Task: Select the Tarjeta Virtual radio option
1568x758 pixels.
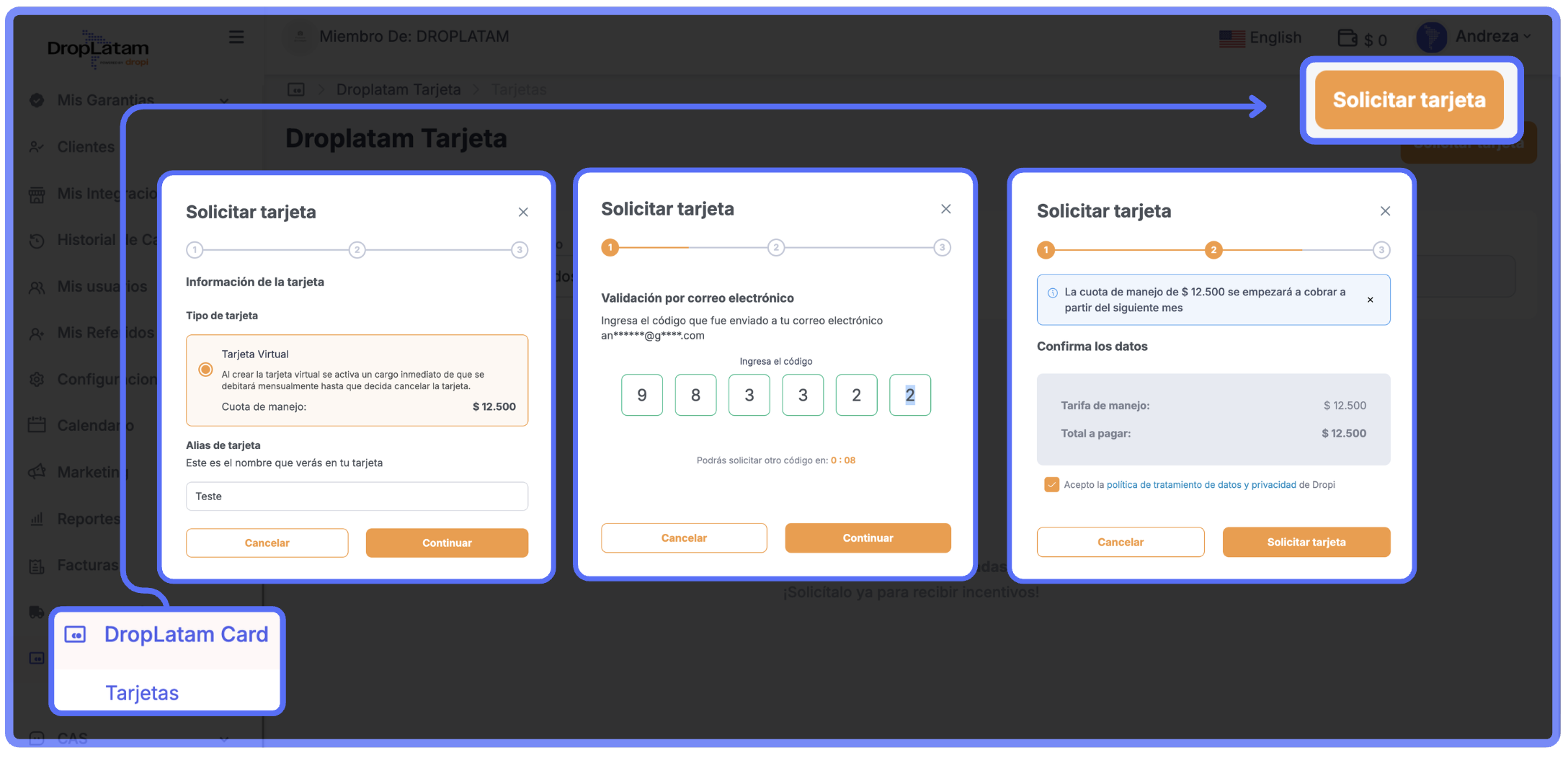Action: click(205, 370)
